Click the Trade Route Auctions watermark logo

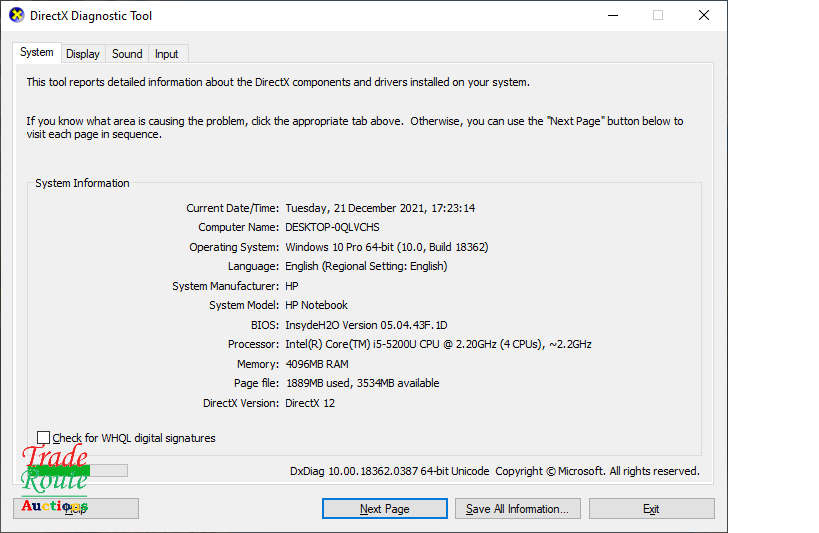tap(55, 478)
